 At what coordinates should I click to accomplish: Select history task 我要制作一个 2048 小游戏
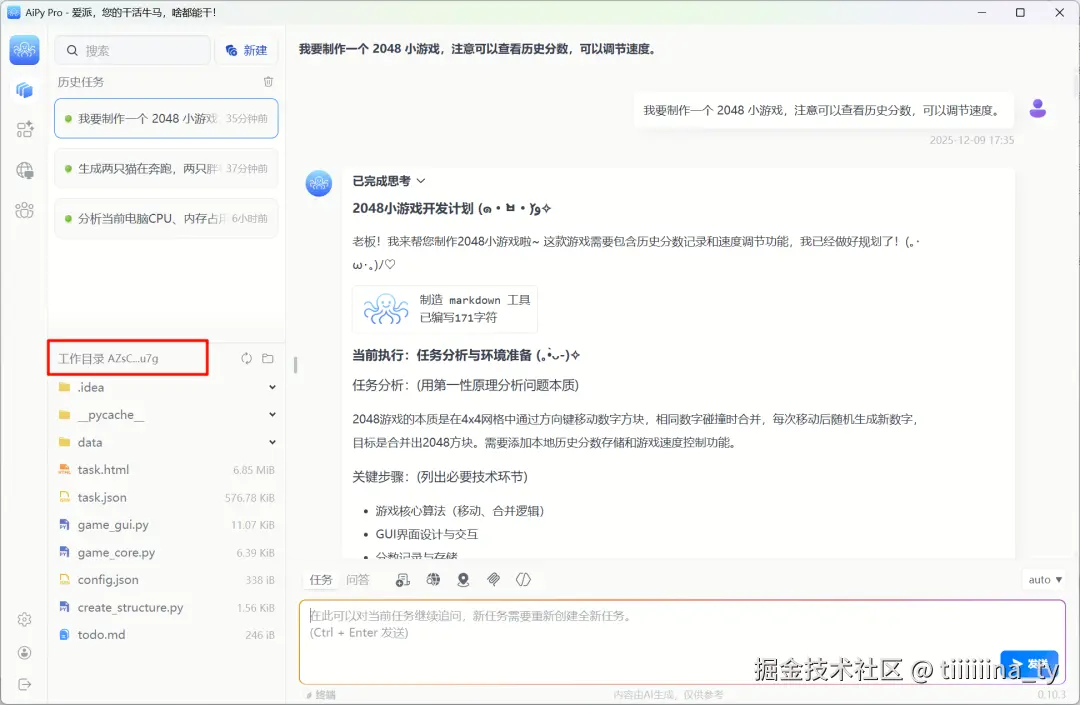pos(166,118)
